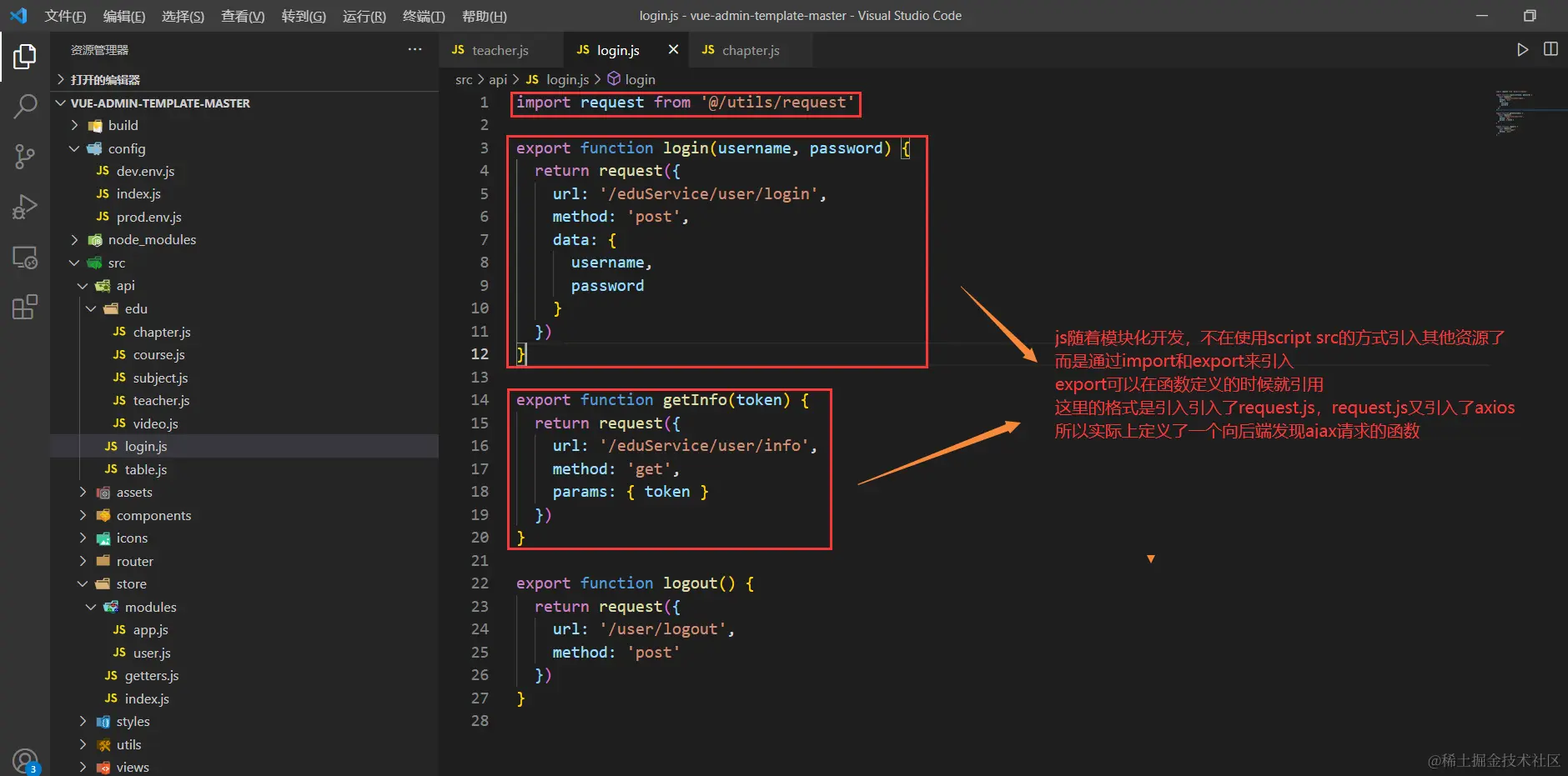Switch to the teacher.js tab
The height and width of the screenshot is (776, 1568).
click(x=501, y=50)
